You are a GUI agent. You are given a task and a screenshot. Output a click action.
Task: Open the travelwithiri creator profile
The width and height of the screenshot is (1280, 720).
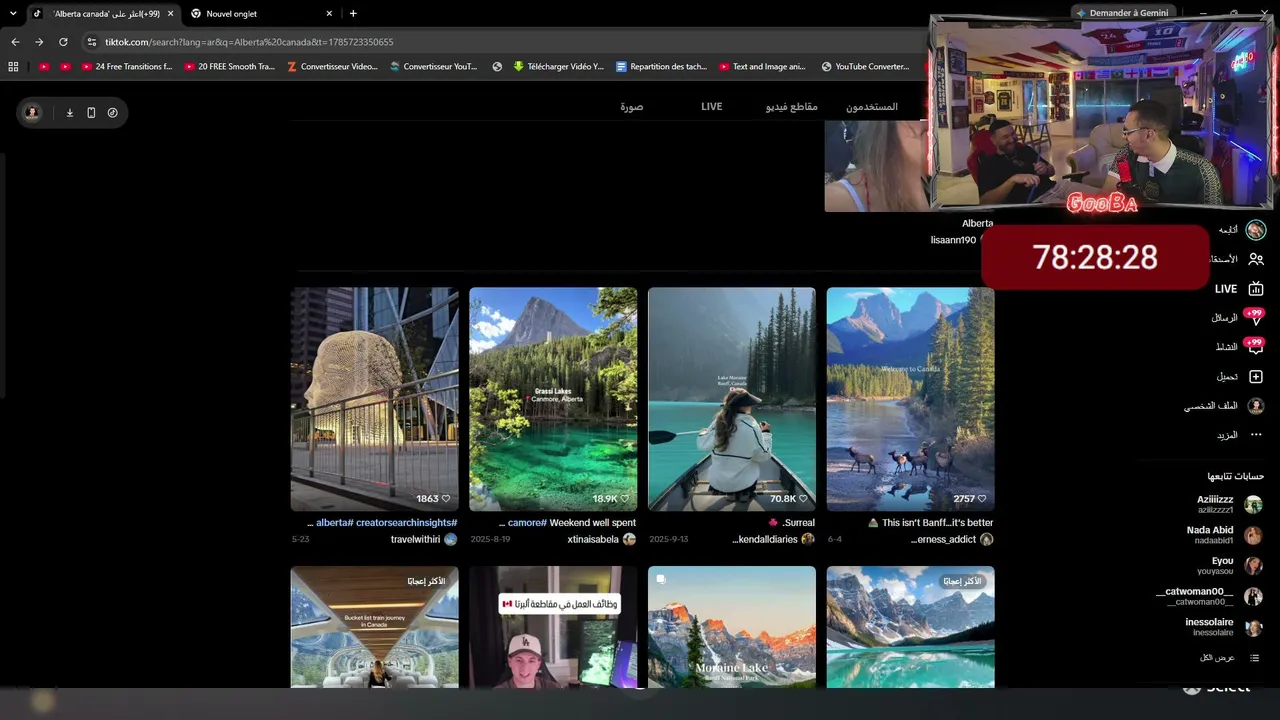tap(424, 540)
